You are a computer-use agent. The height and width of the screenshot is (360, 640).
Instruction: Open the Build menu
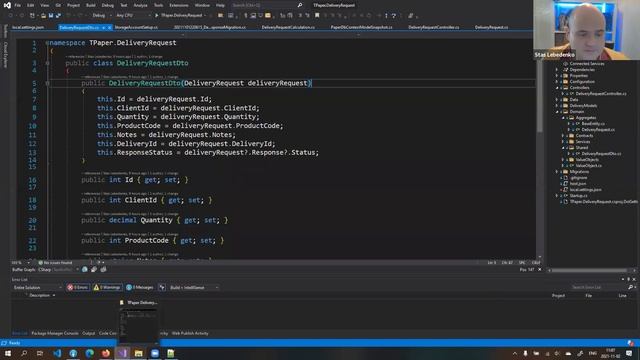(x=91, y=5)
